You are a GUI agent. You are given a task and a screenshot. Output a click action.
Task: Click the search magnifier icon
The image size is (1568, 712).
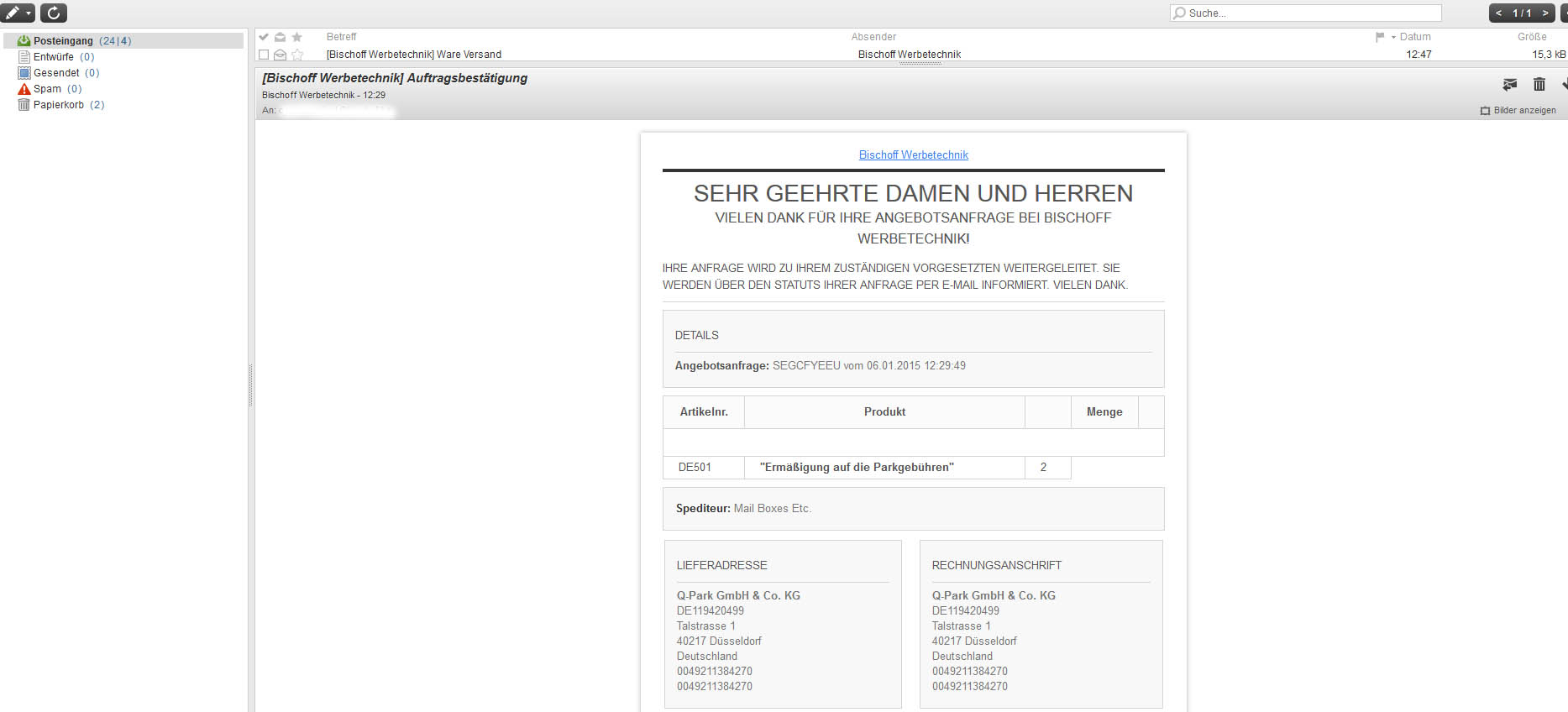click(x=1180, y=13)
